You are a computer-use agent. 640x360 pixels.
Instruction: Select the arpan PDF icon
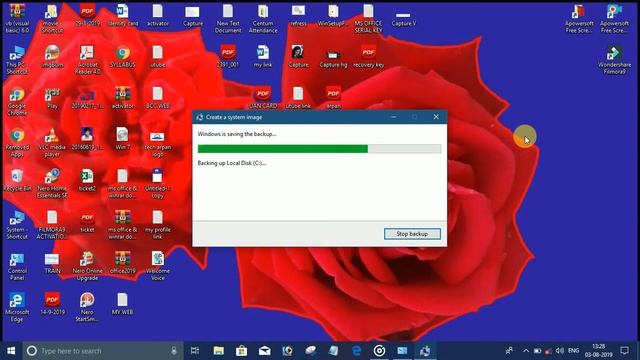(333, 98)
